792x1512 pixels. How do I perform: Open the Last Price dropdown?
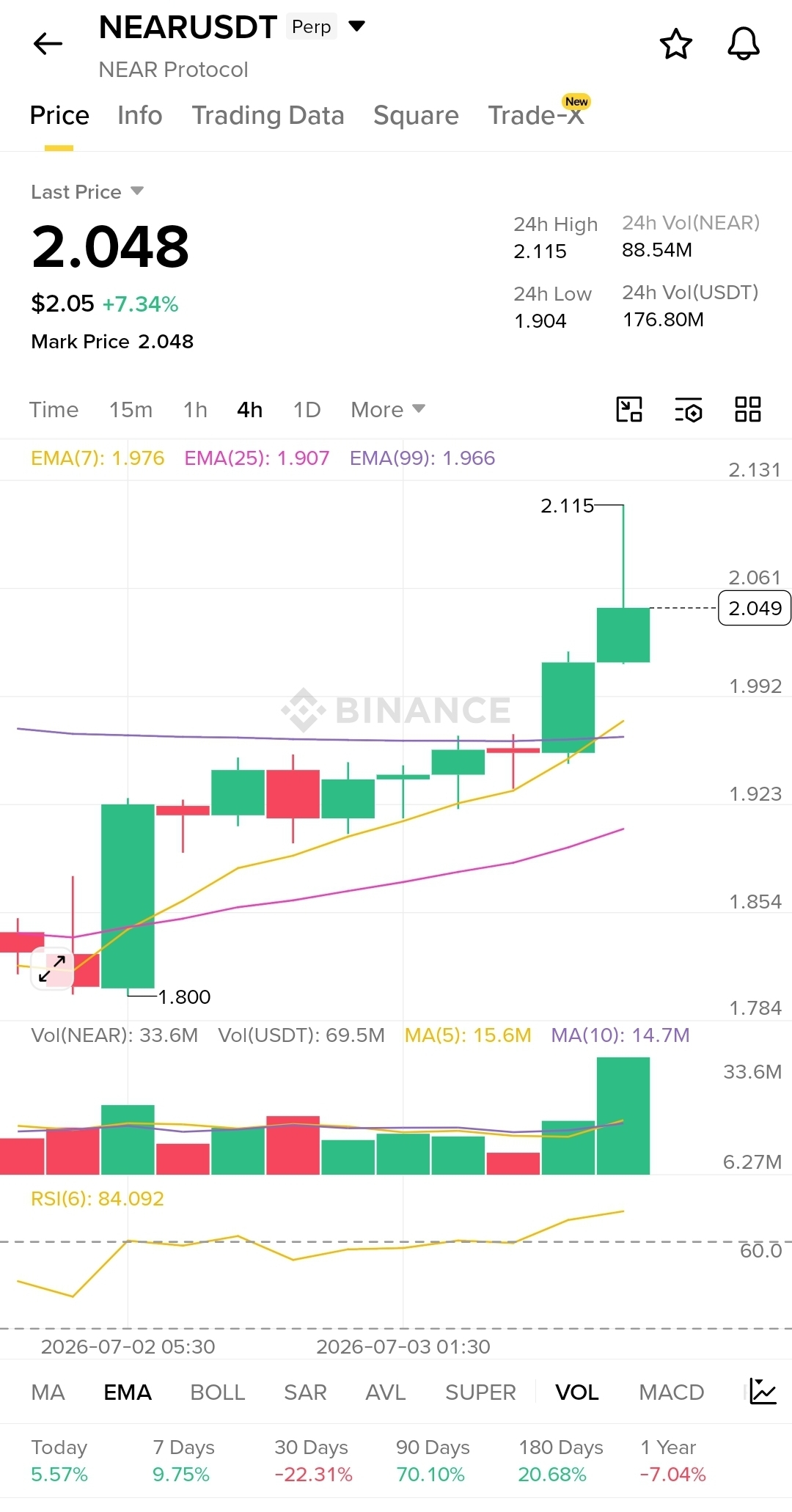coord(87,192)
